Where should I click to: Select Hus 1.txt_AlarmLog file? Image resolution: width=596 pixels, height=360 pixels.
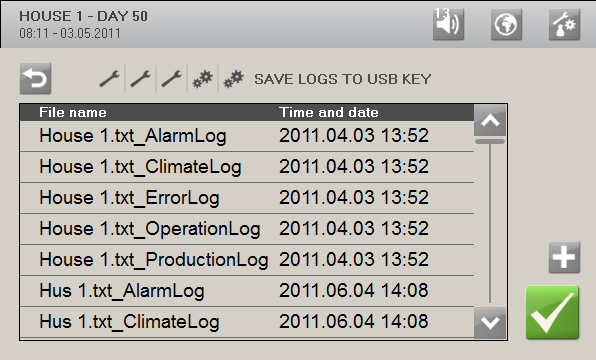point(247,291)
